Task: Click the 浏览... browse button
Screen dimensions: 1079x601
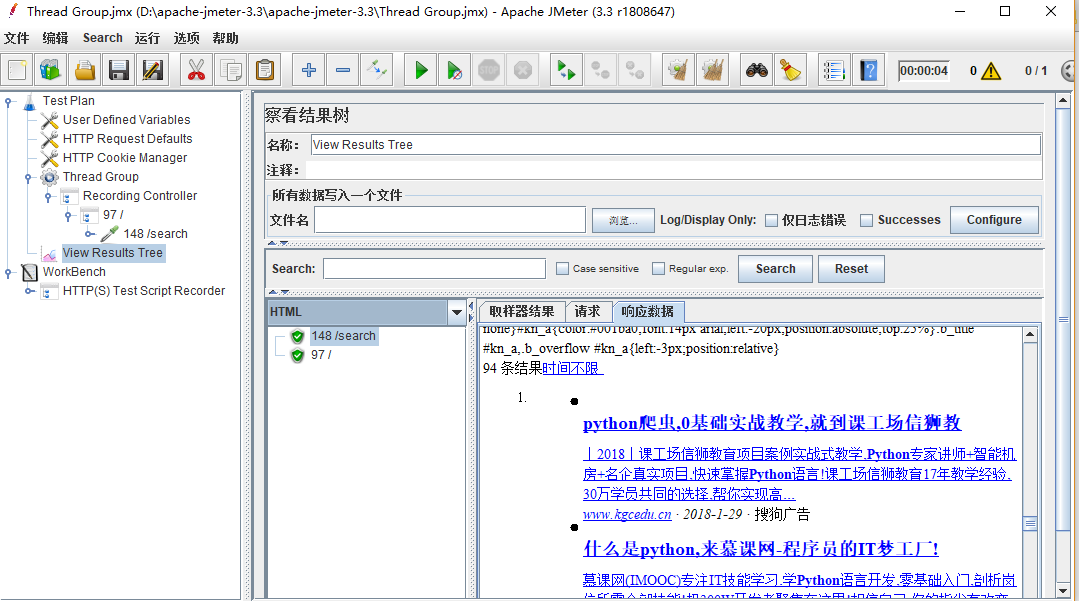Action: [623, 220]
